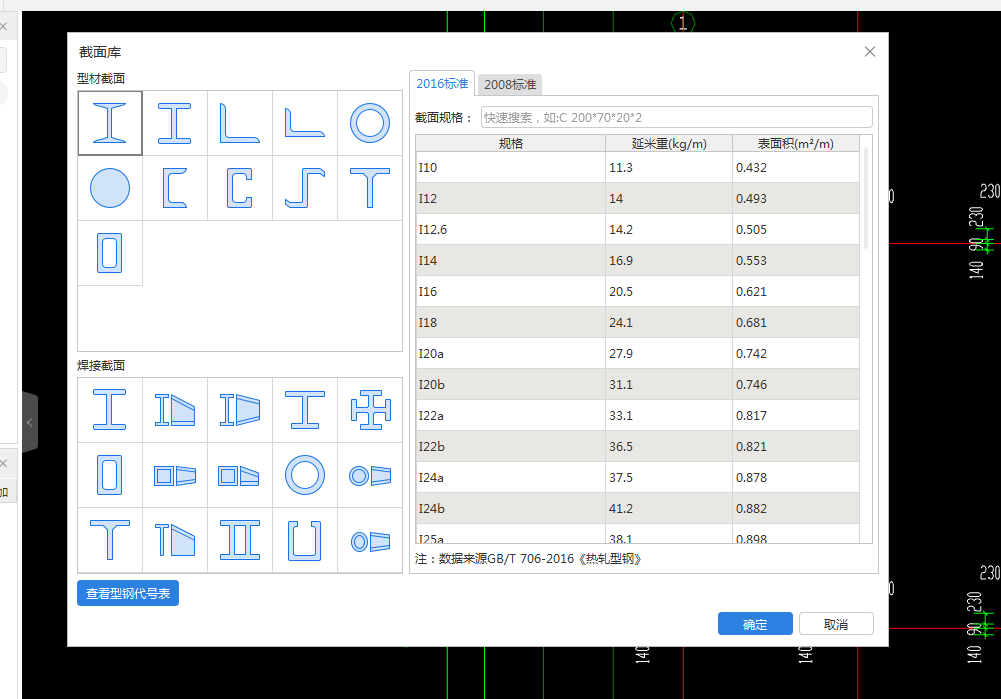This screenshot has height=699, width=1001.
Task: Switch to the 2008标准 tab
Action: click(509, 84)
